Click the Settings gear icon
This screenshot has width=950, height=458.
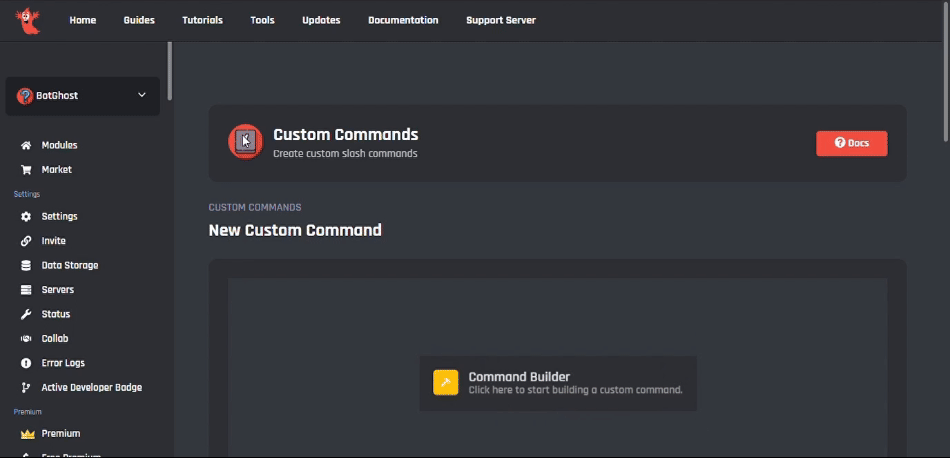click(26, 216)
